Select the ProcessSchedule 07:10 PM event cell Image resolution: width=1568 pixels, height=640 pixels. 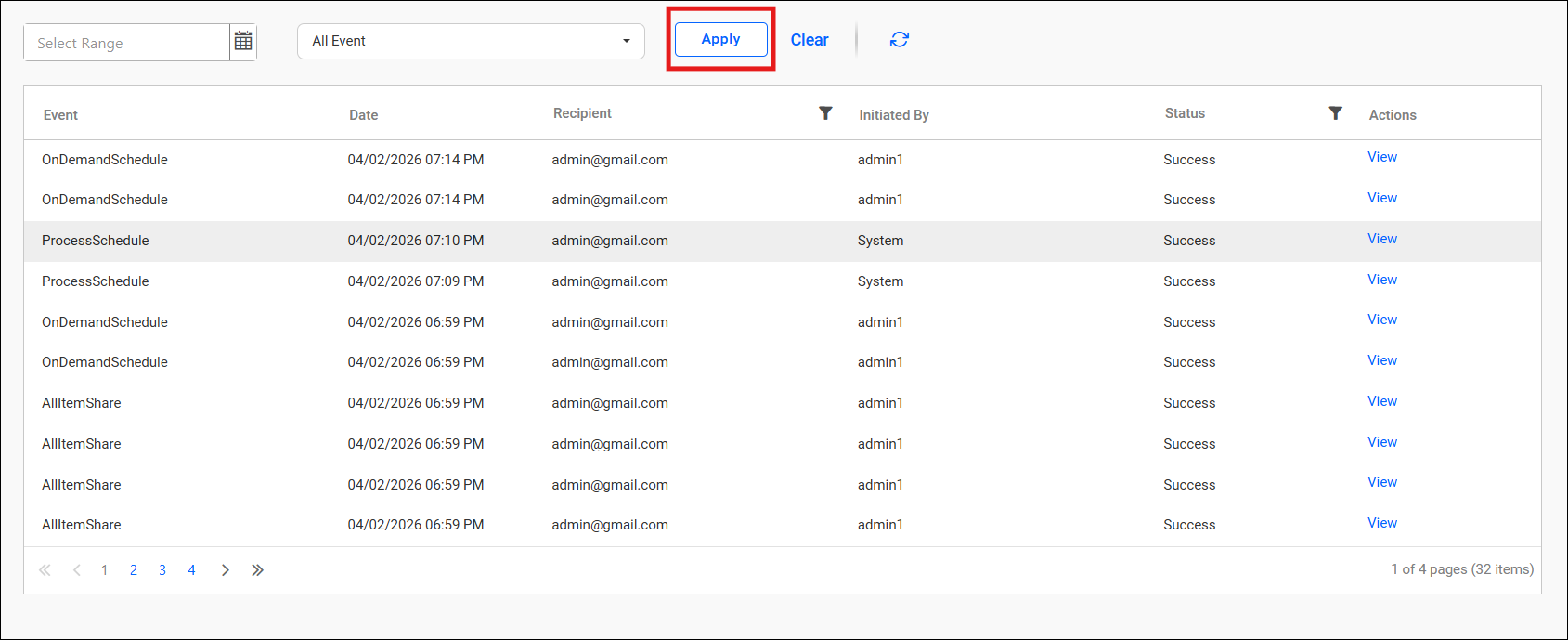(96, 241)
